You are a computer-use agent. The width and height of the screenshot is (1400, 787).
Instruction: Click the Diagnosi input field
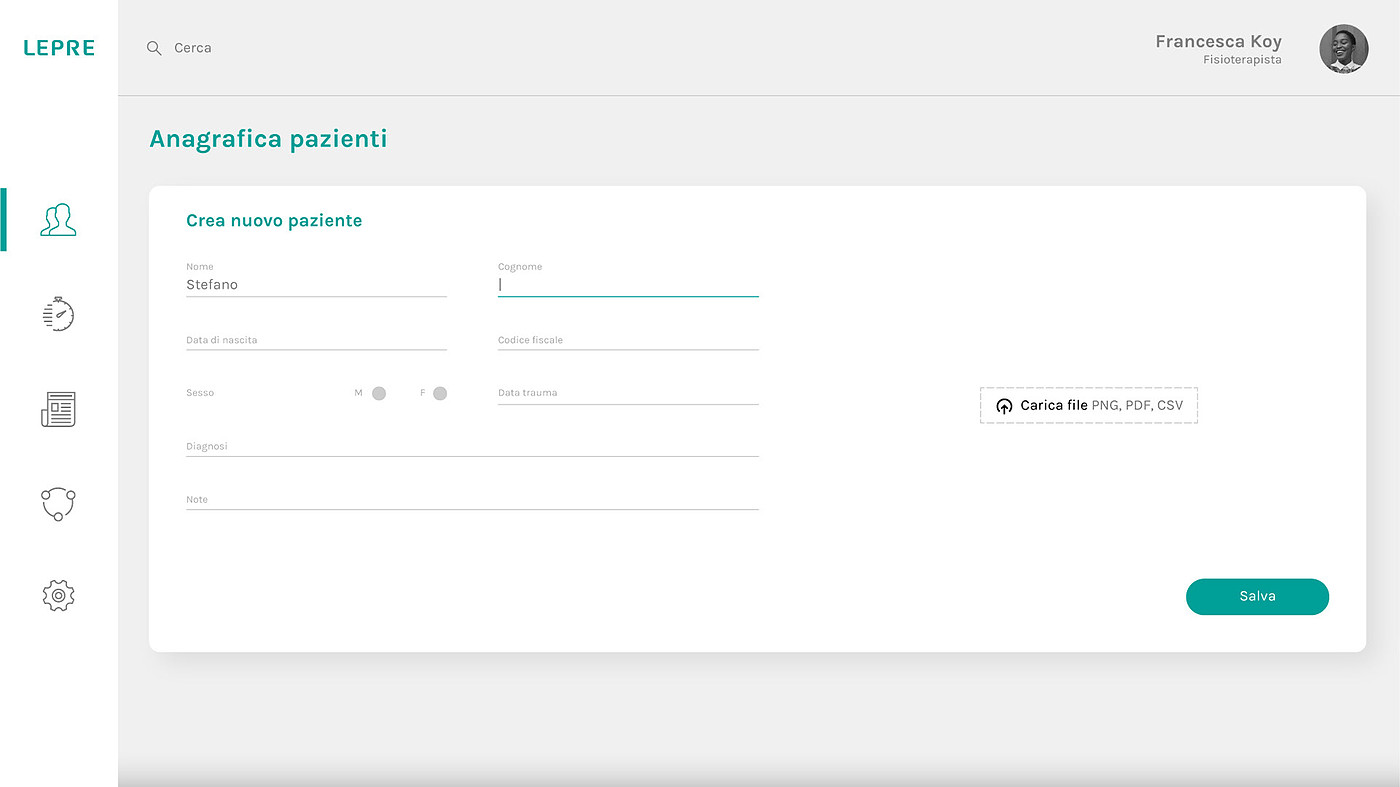(x=472, y=446)
